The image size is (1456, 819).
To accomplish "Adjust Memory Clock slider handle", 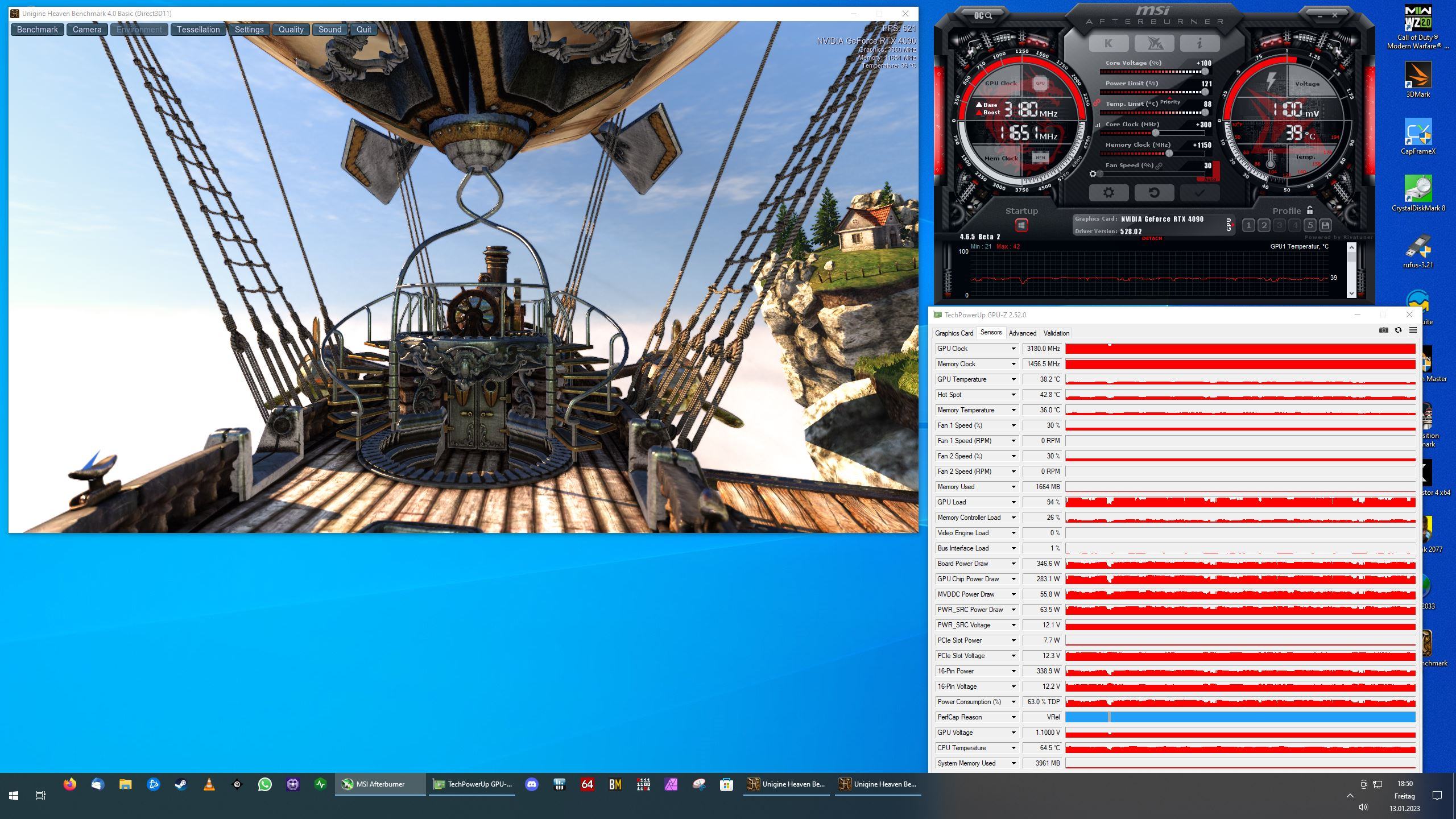I will click(x=1169, y=154).
